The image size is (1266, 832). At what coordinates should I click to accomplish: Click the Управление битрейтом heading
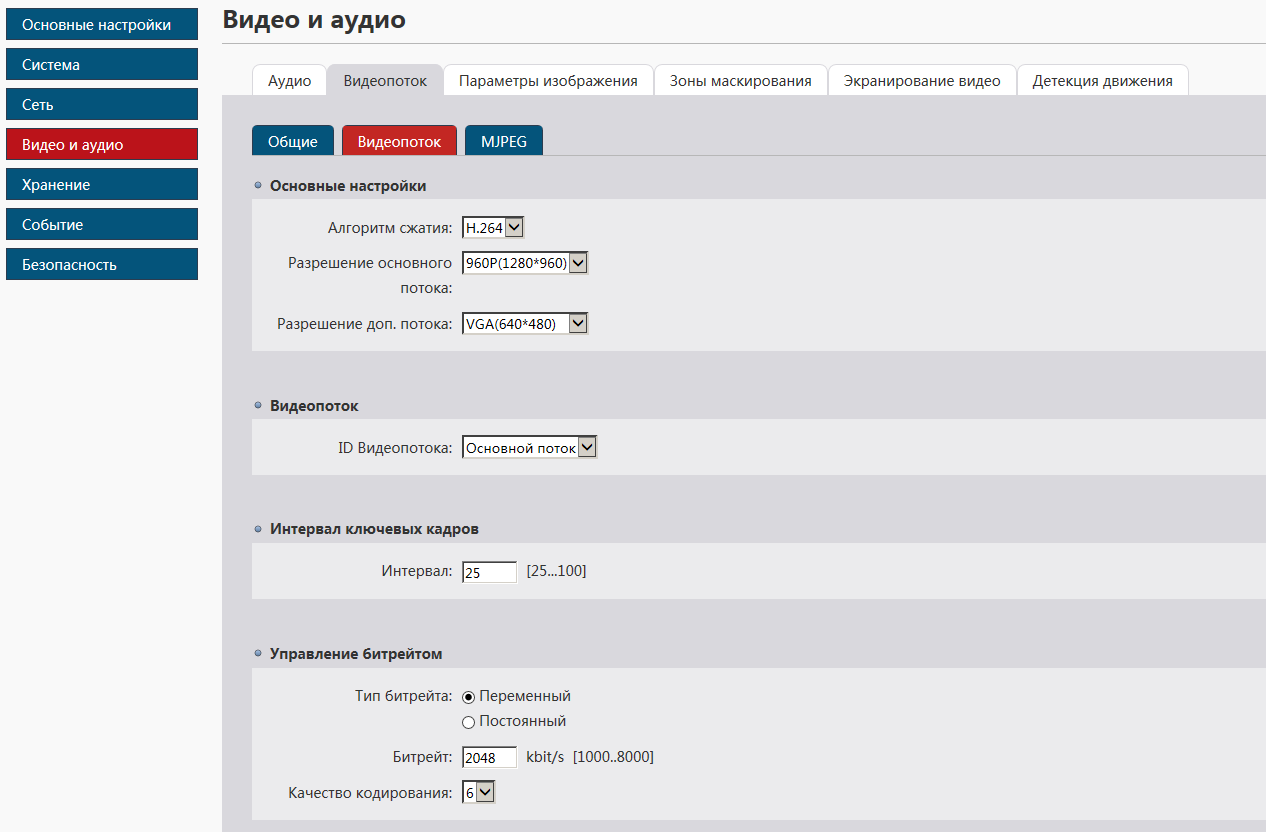click(356, 653)
